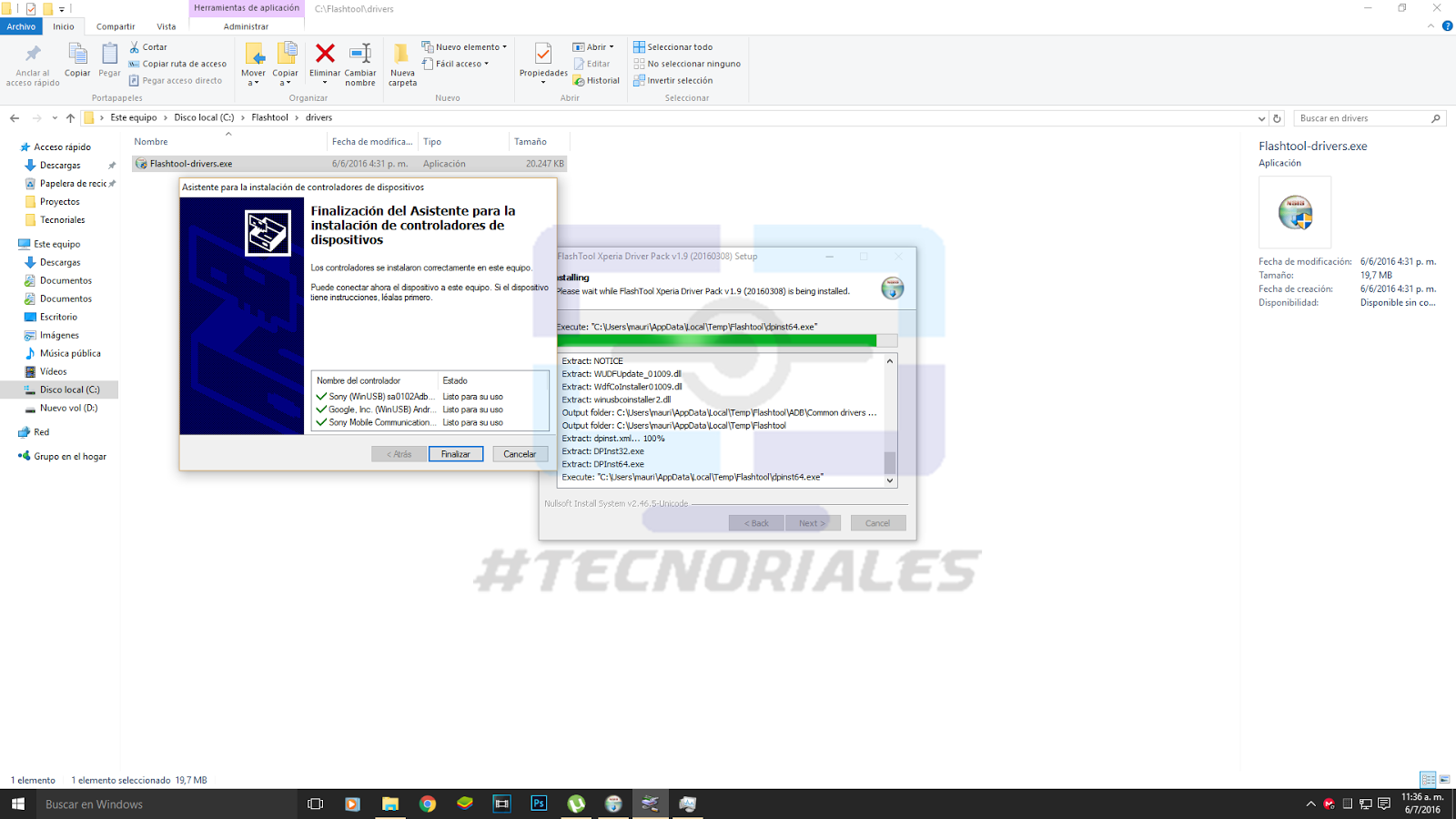Screen dimensions: 1456x819
Task: Select Nuevo vol (D:) drive
Action: pos(68,408)
